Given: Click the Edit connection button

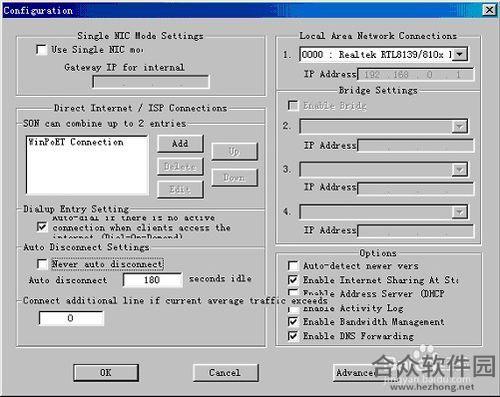Looking at the screenshot, I should point(180,189).
